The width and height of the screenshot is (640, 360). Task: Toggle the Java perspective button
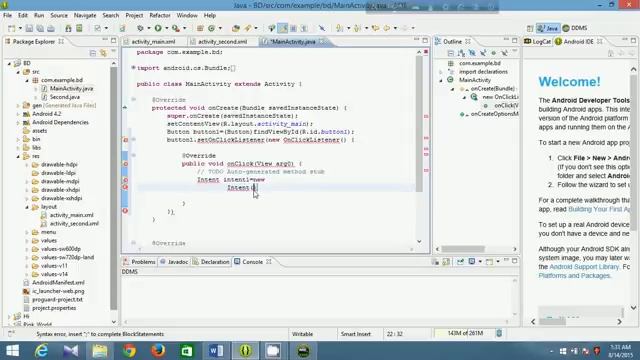tap(548, 28)
